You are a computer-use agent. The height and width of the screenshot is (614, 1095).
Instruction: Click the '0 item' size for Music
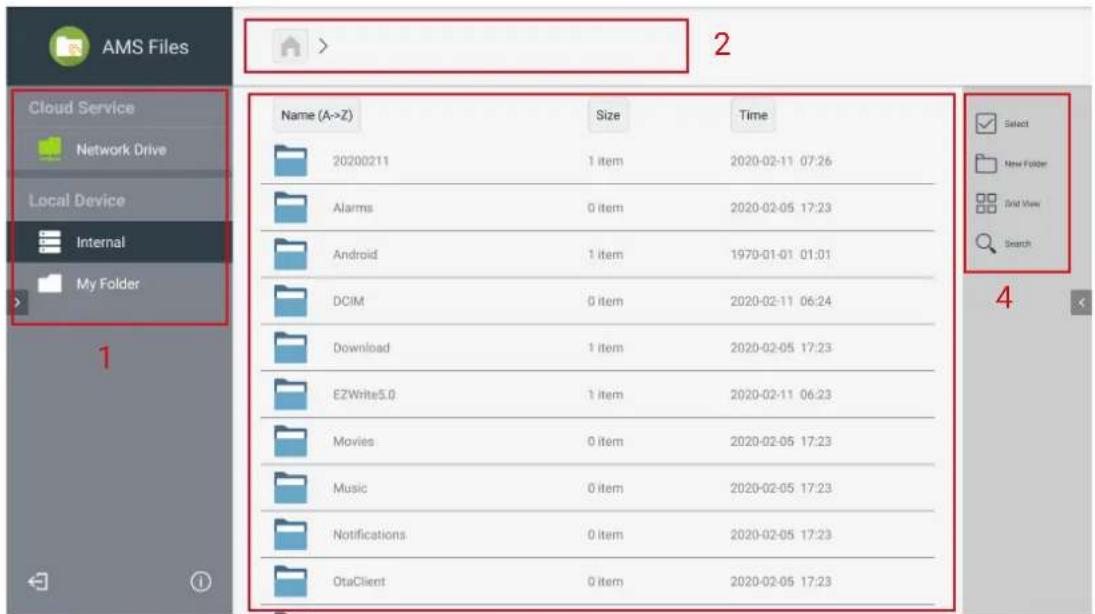[605, 488]
